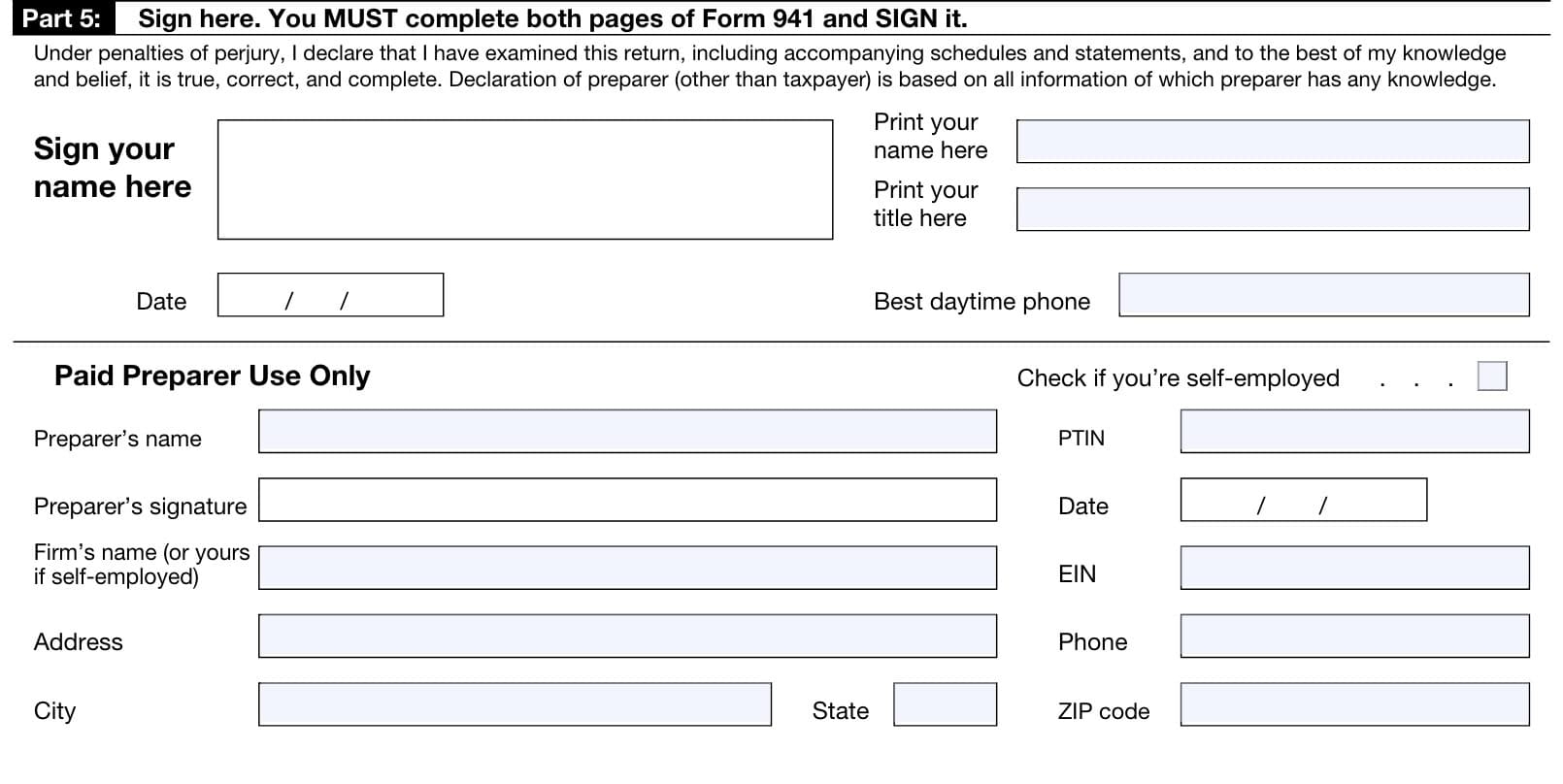The width and height of the screenshot is (1563, 784).
Task: Click the preparer Address field
Action: (627, 636)
